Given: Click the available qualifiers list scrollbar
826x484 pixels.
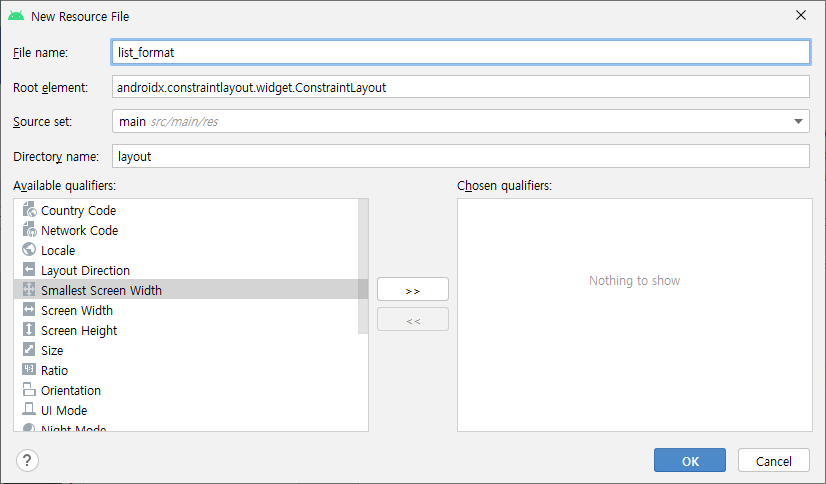Looking at the screenshot, I should [x=363, y=266].
